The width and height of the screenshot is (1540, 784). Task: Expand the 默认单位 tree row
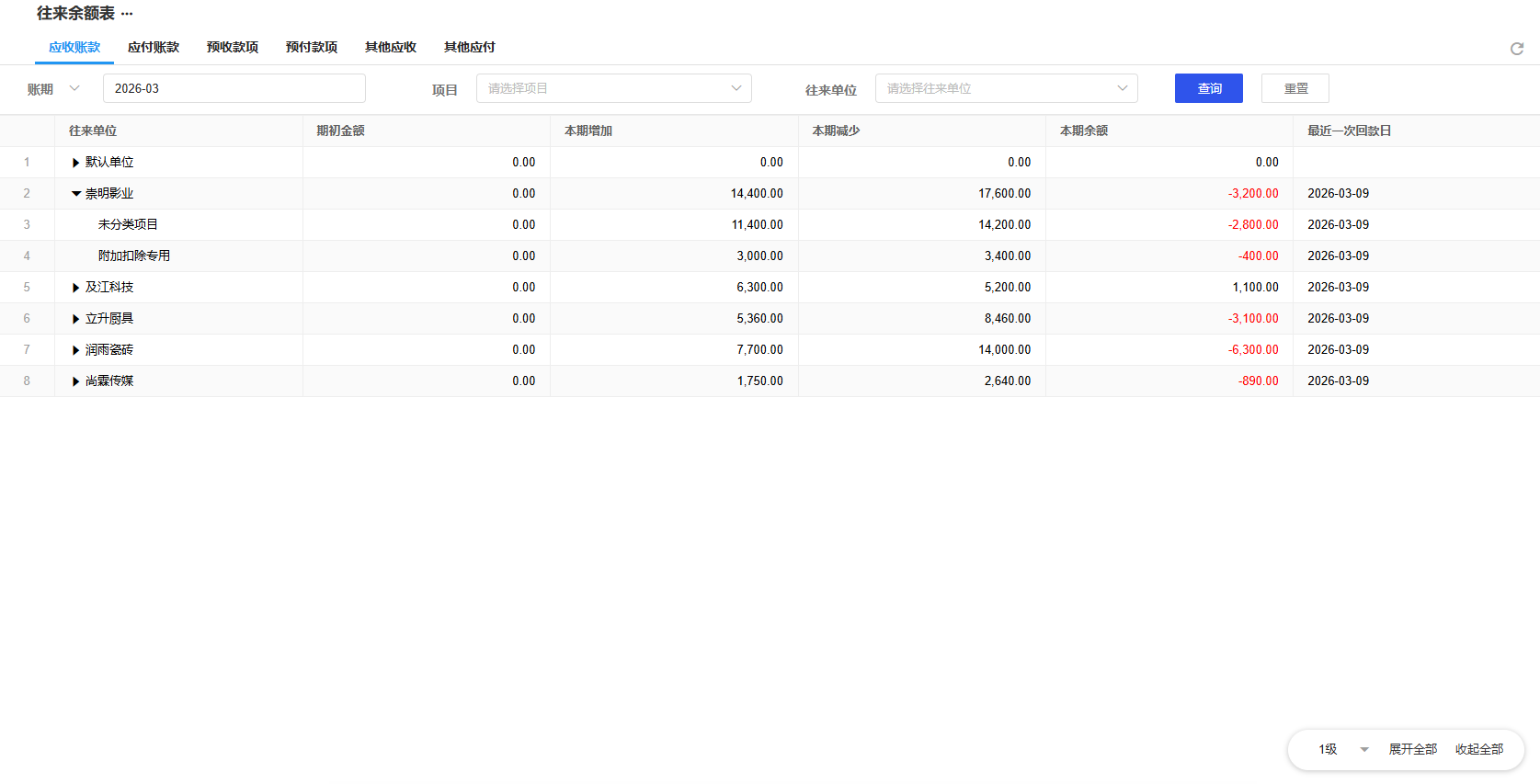tap(75, 163)
